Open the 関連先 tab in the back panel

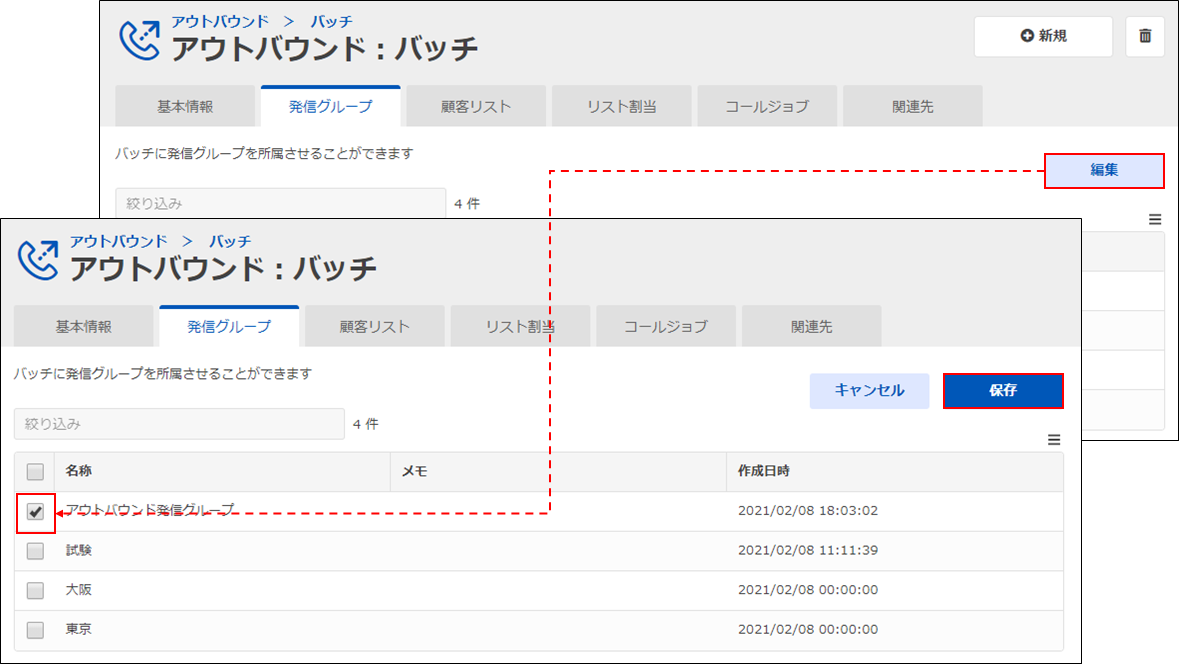912,107
